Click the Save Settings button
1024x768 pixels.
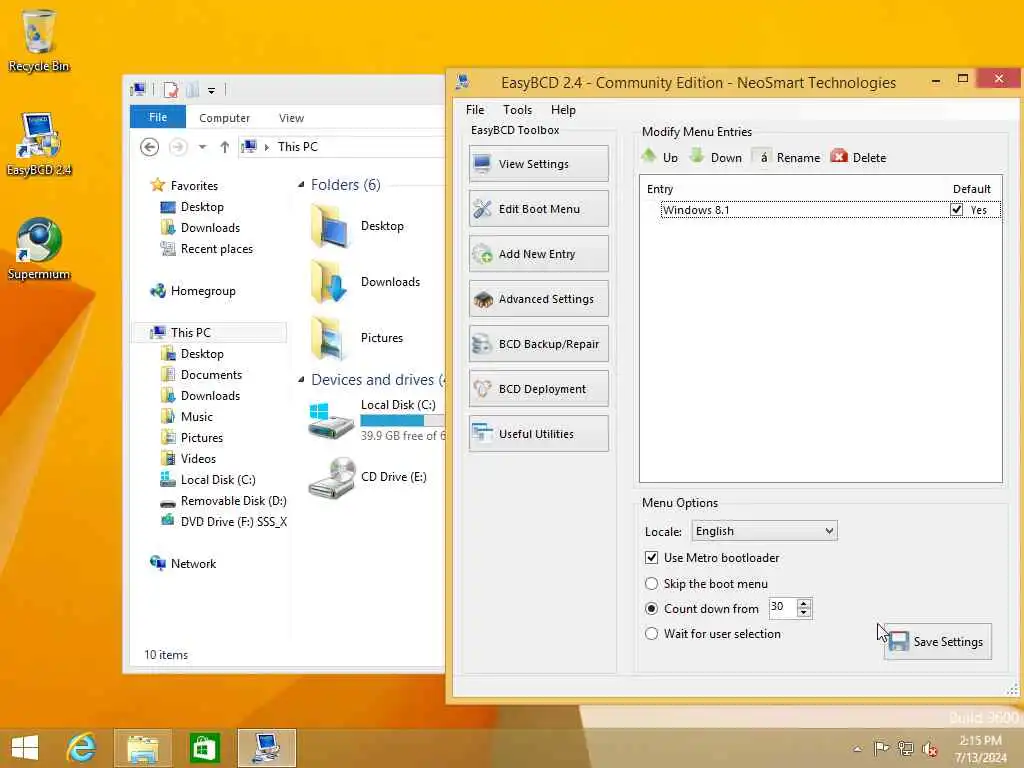[x=938, y=642]
